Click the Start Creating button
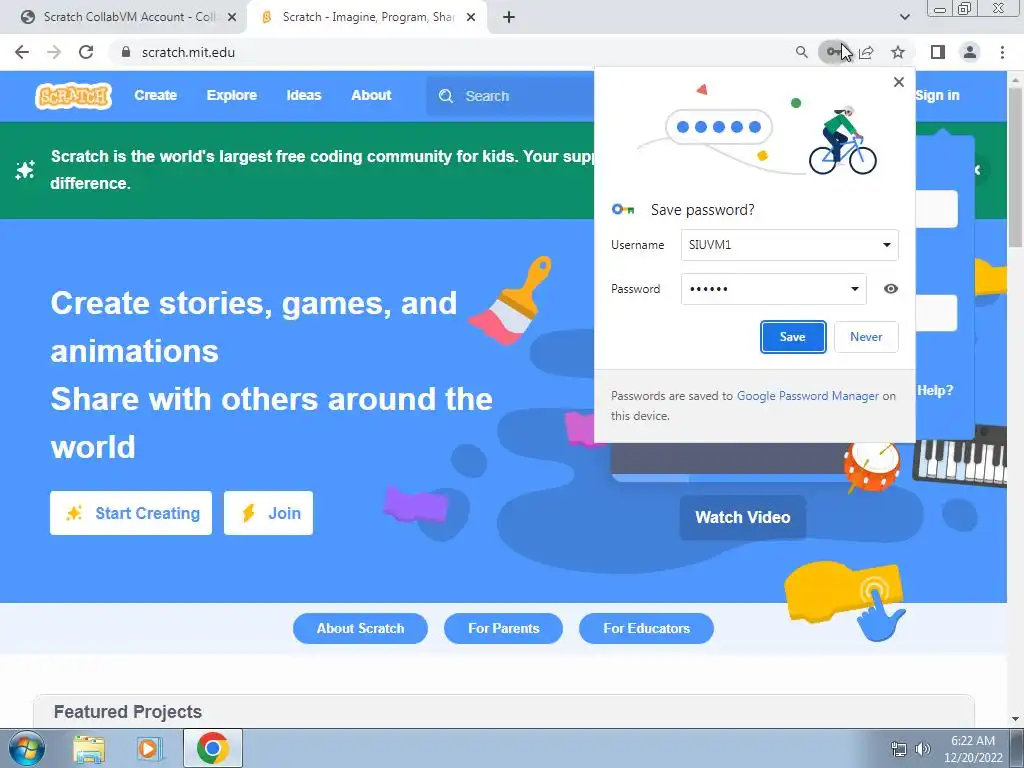 [x=131, y=513]
